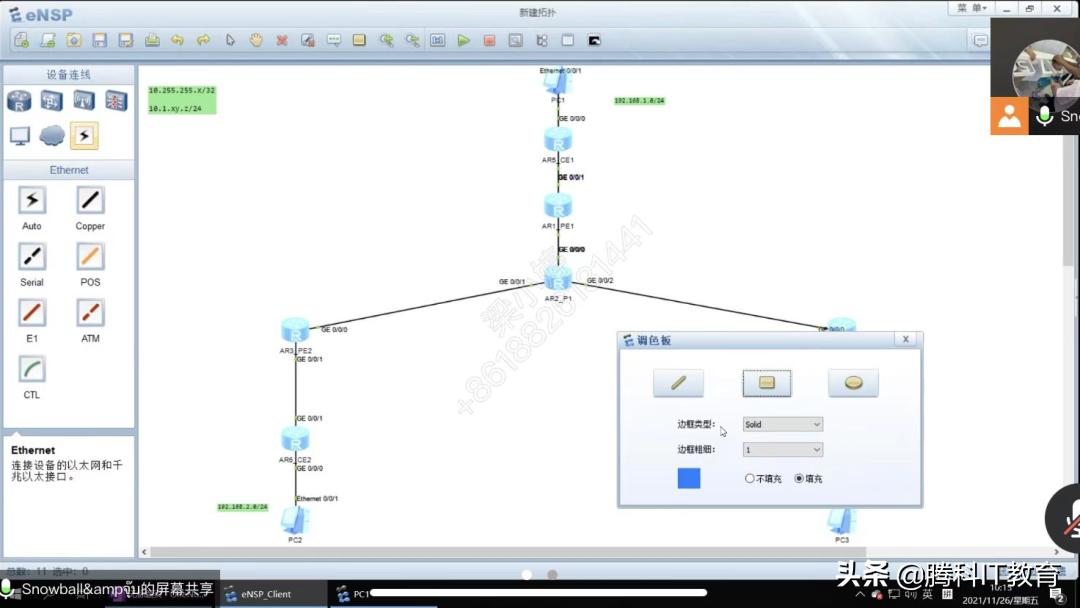Click the red X delete icon

(282, 40)
